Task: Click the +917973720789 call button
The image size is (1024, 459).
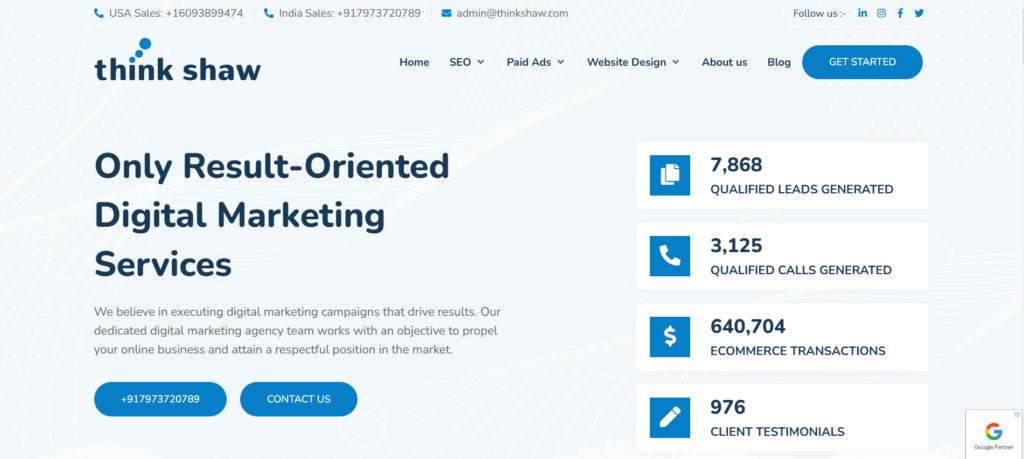Action: [160, 399]
